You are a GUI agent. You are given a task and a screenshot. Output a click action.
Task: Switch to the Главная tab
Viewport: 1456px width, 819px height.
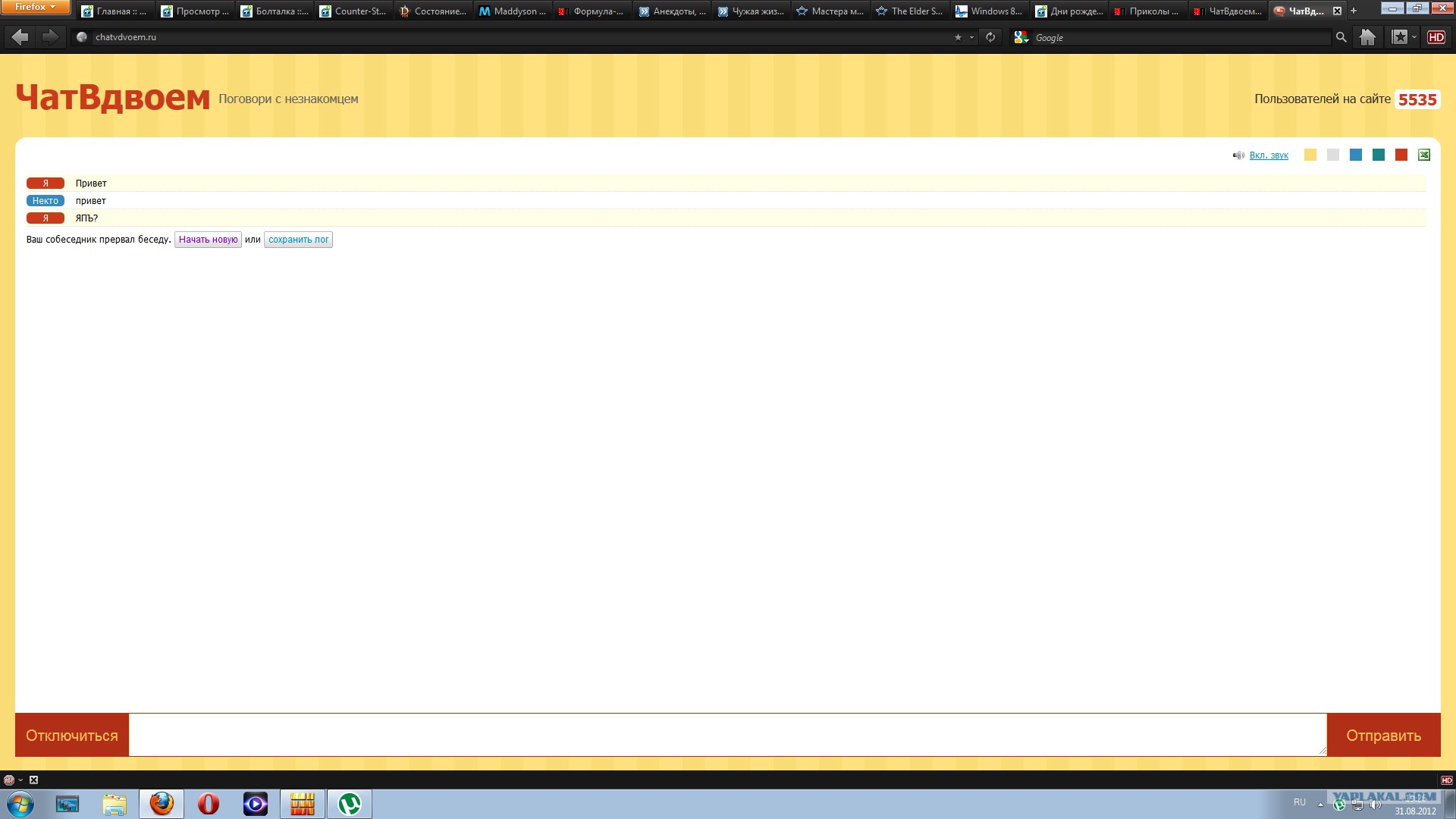click(x=115, y=11)
